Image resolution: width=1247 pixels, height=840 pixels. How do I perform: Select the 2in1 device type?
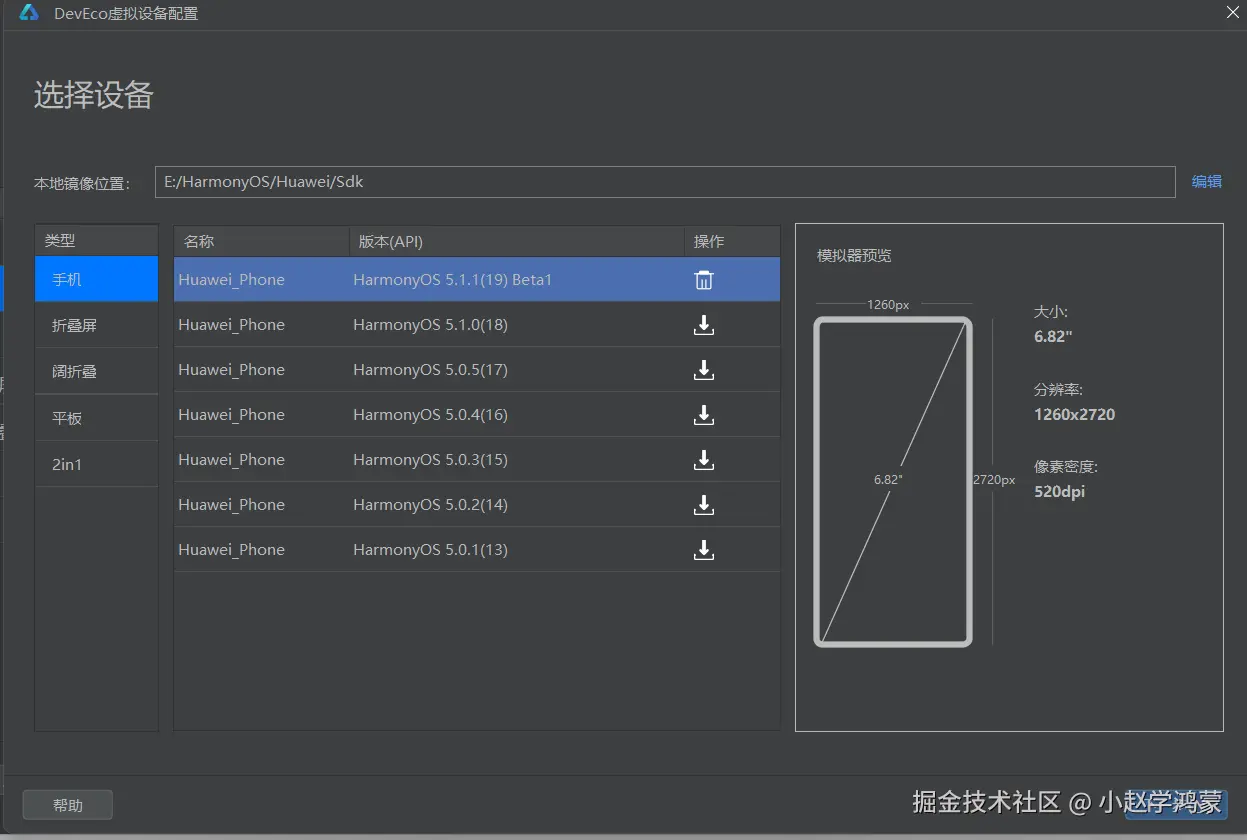tap(97, 464)
